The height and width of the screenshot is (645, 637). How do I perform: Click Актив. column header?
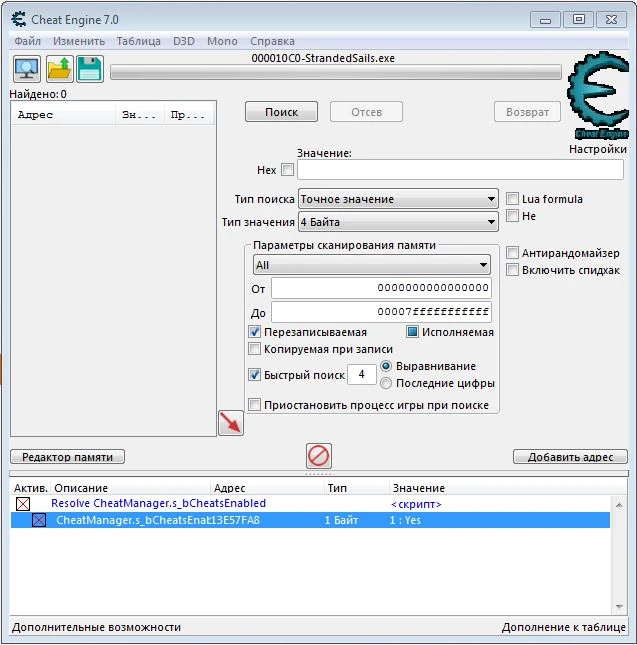coord(30,488)
